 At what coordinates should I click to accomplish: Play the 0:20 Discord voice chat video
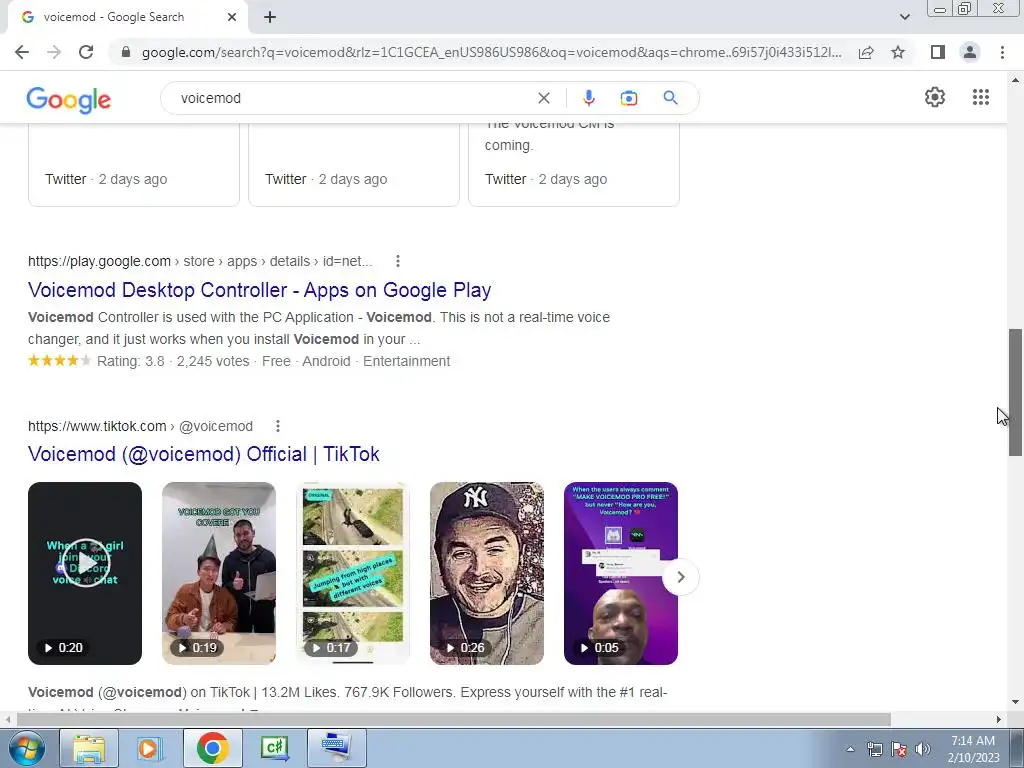pos(85,573)
